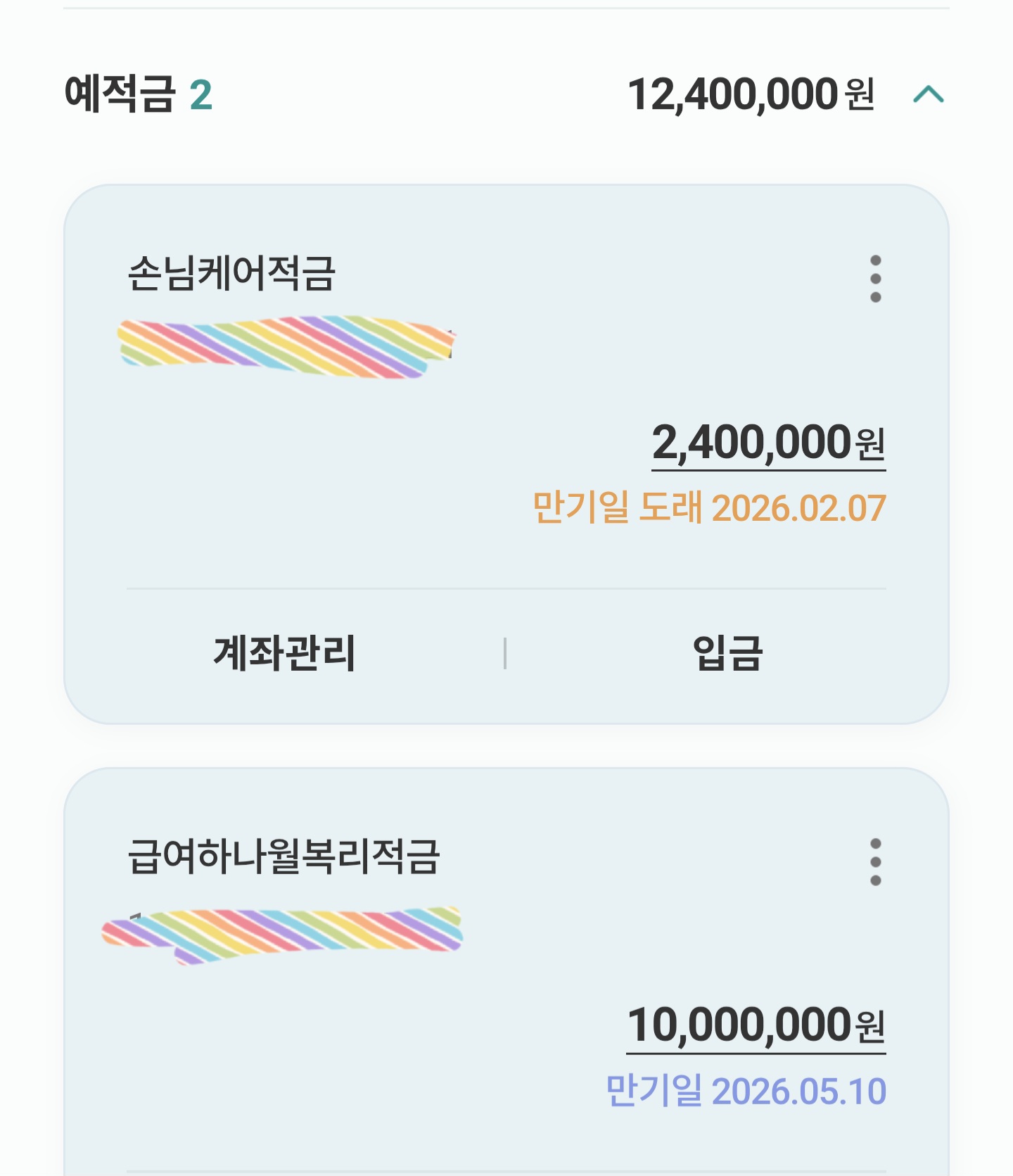Tap the blue 만기일 2026.05.10 date

745,1092
